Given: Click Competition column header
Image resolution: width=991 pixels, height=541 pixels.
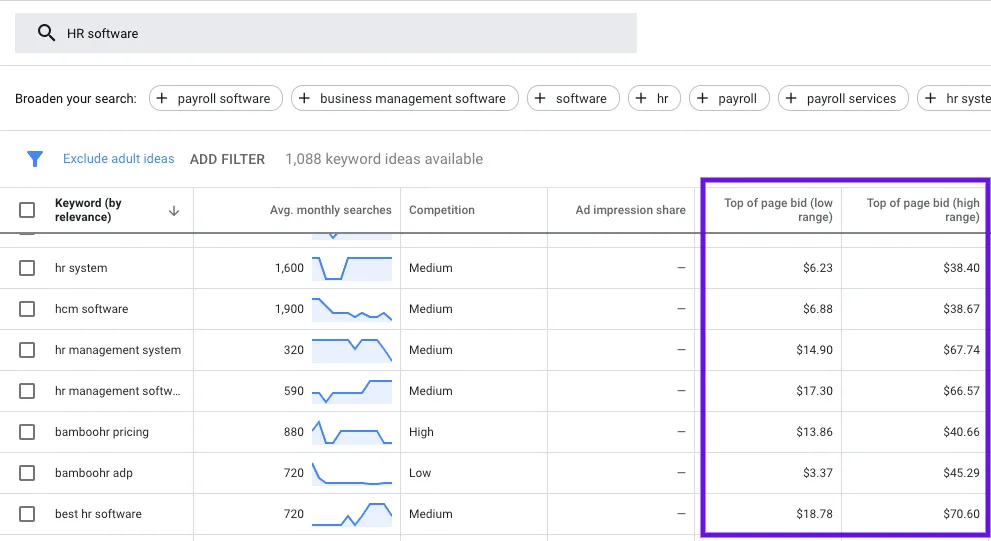Looking at the screenshot, I should click(x=442, y=210).
